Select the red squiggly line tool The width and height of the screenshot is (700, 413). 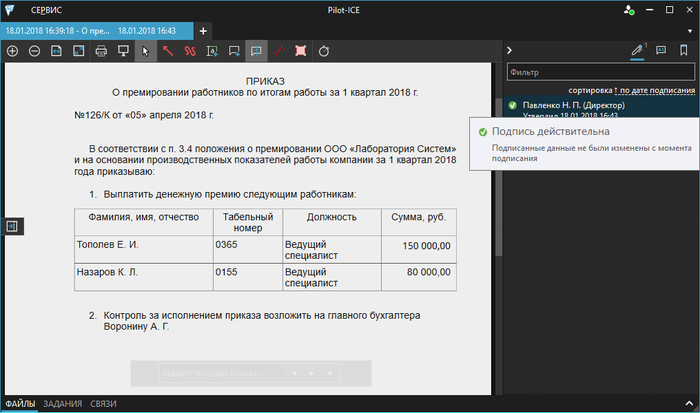click(189, 50)
